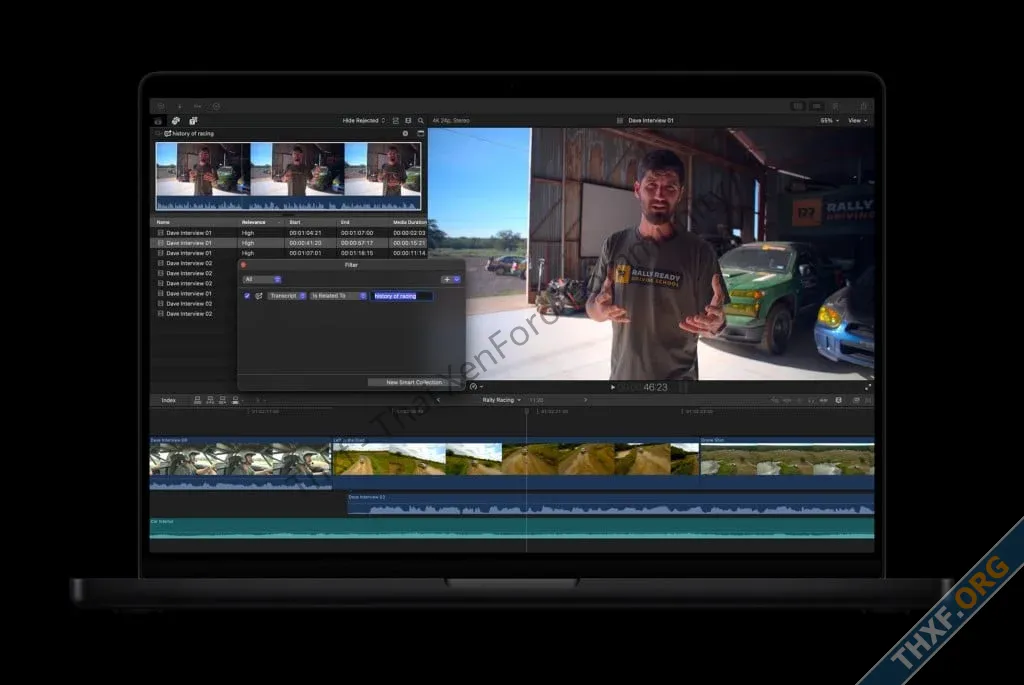The width and height of the screenshot is (1024, 685).
Task: Open the viewer zoom 65% menu
Action: 829,120
